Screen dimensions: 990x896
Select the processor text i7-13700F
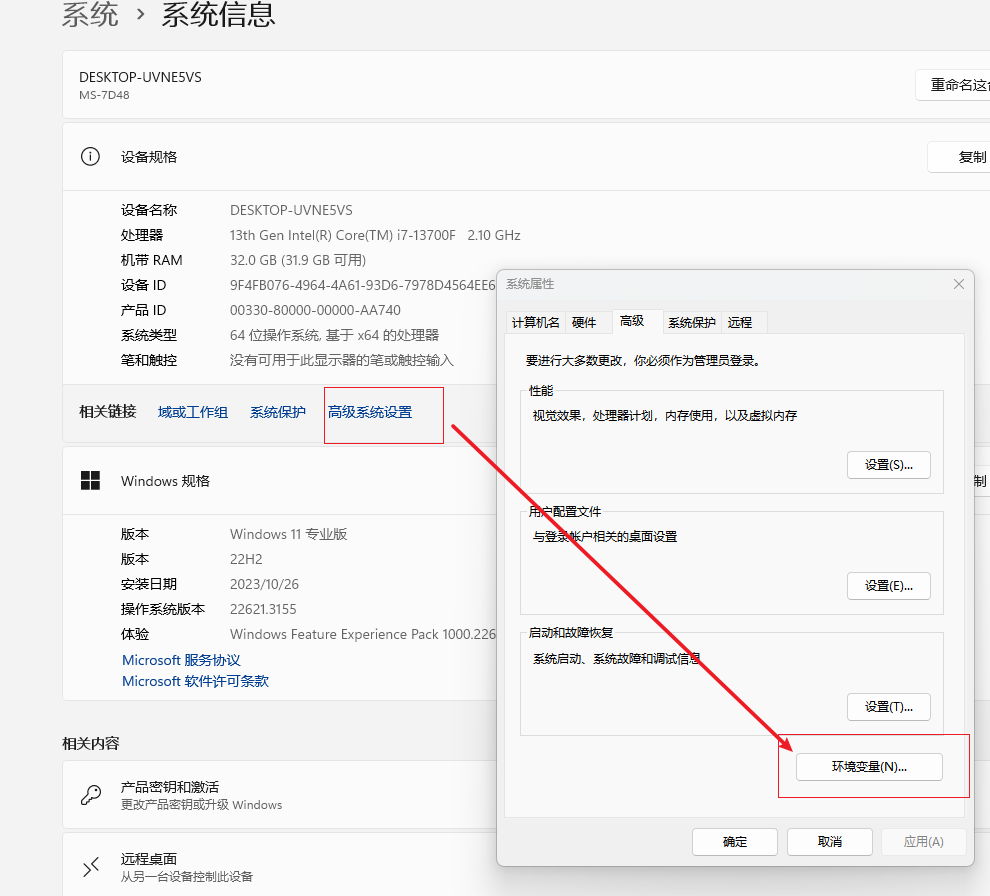pos(375,235)
